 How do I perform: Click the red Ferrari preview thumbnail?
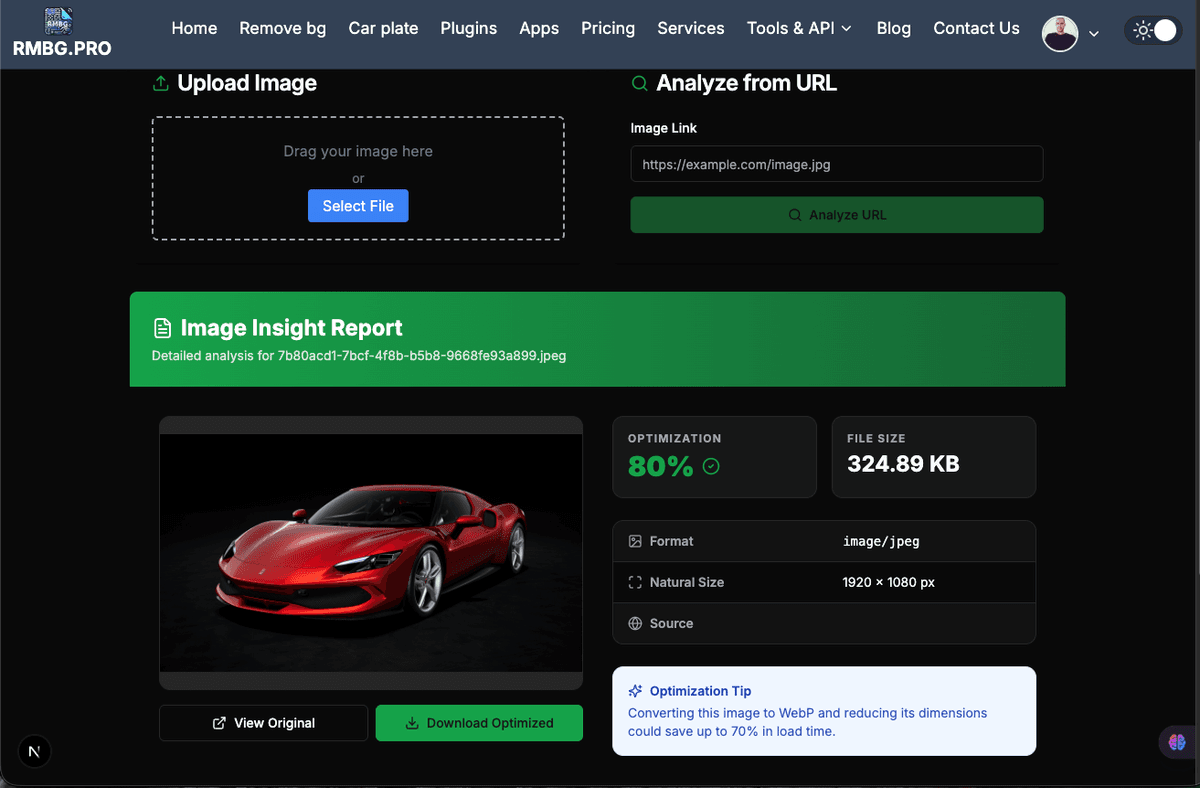tap(370, 553)
